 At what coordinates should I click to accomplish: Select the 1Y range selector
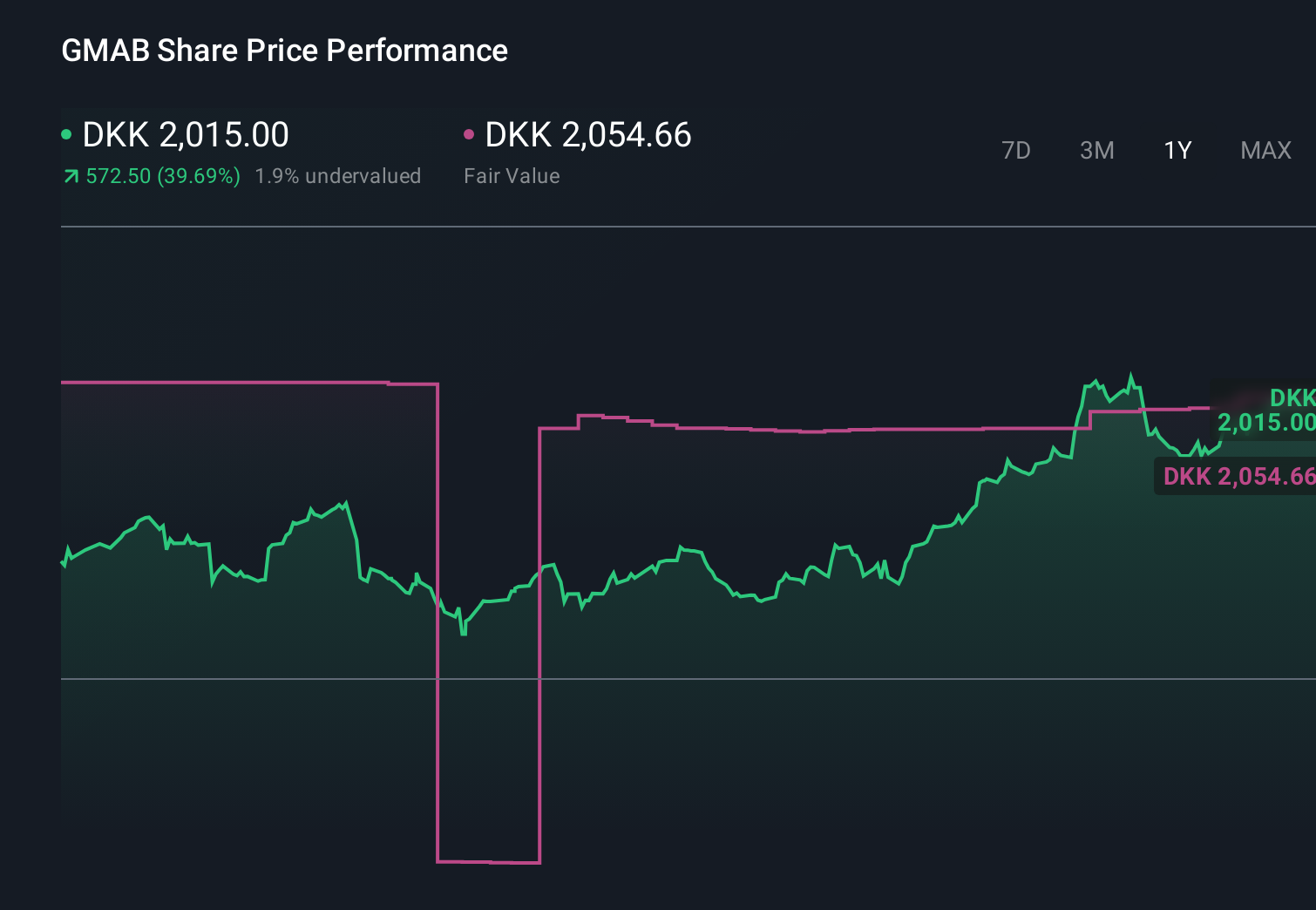pos(1177,150)
